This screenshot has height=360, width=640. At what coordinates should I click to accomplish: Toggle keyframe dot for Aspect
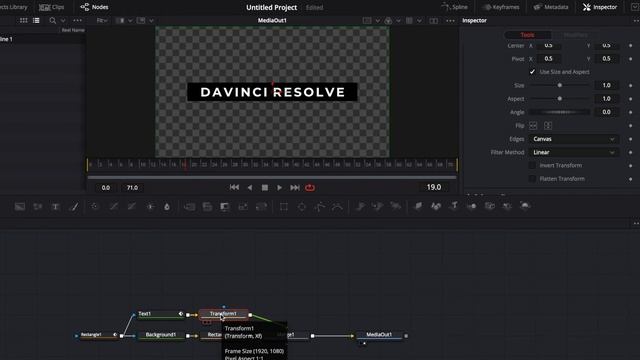[631, 99]
